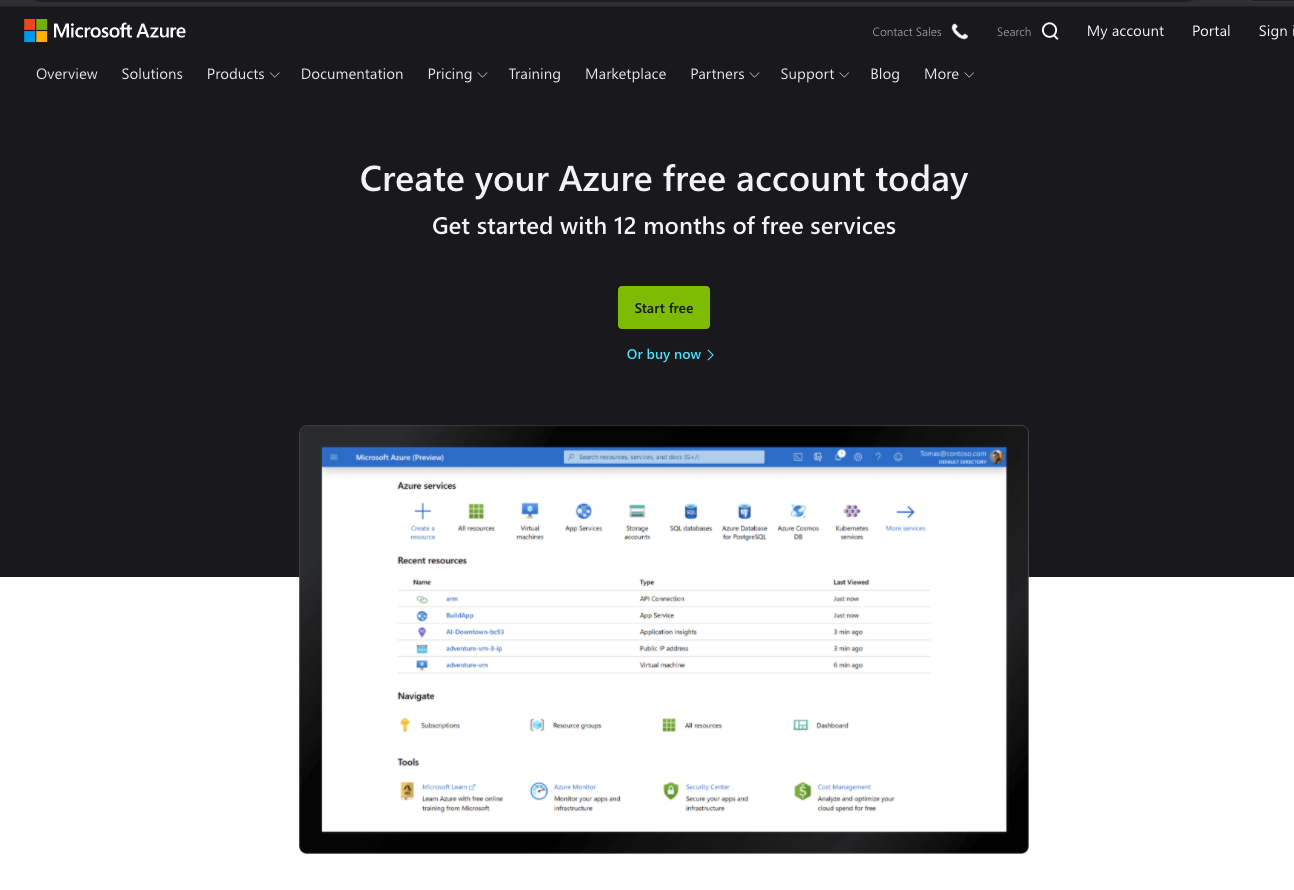
Task: Open the Documentation nav item
Action: (352, 74)
